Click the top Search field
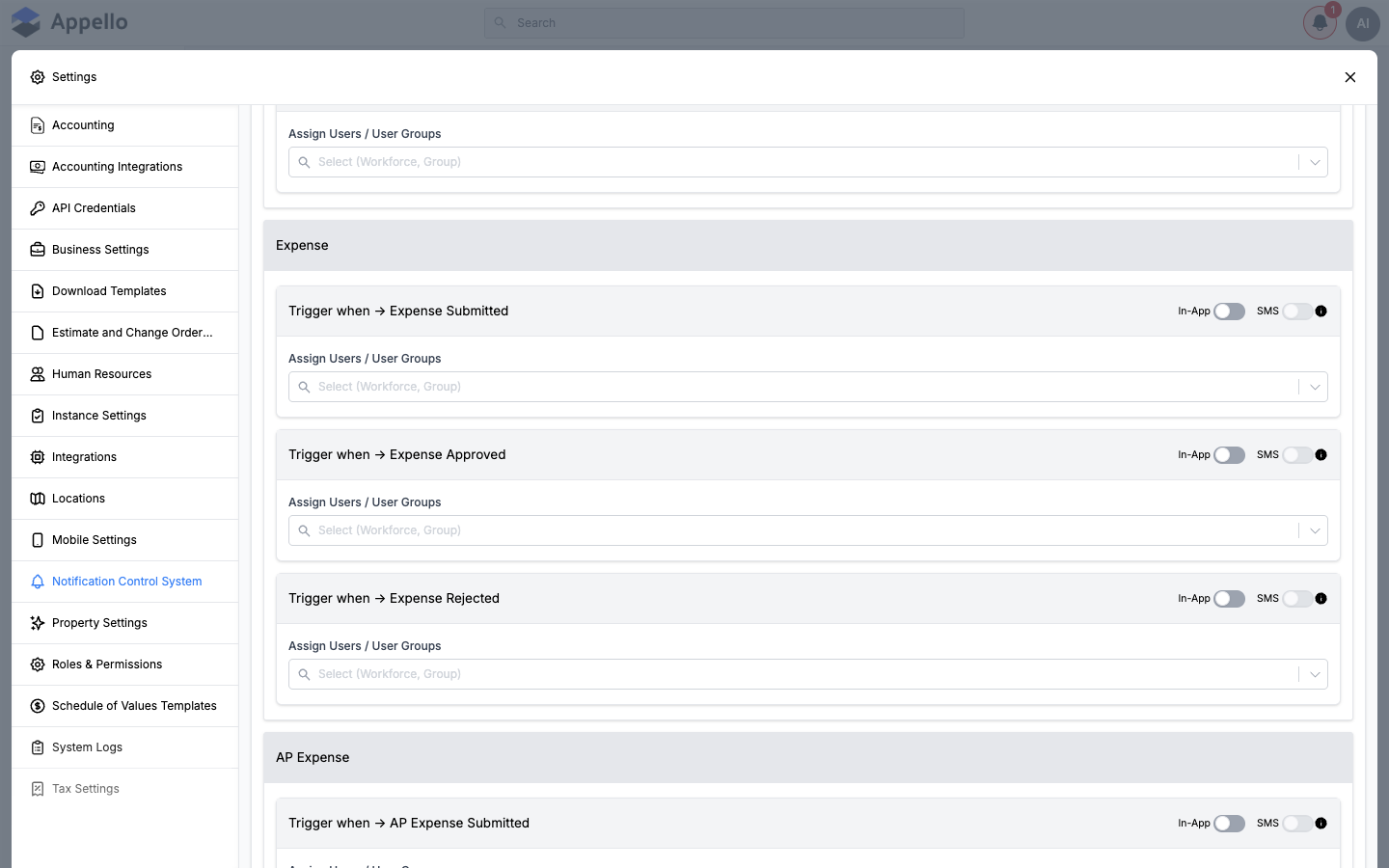The height and width of the screenshot is (868, 1389). (724, 23)
